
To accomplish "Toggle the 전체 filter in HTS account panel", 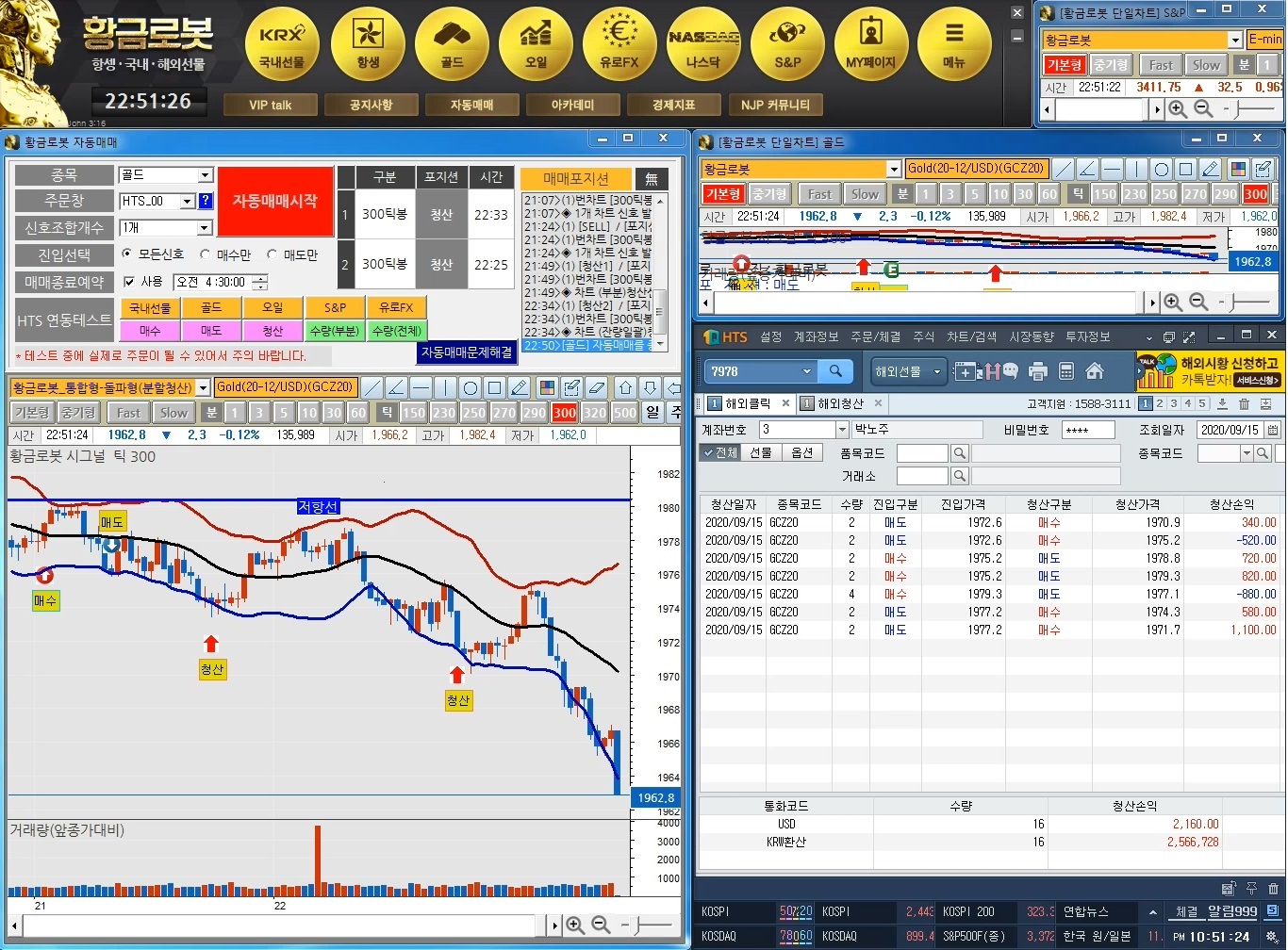I will click(x=720, y=453).
